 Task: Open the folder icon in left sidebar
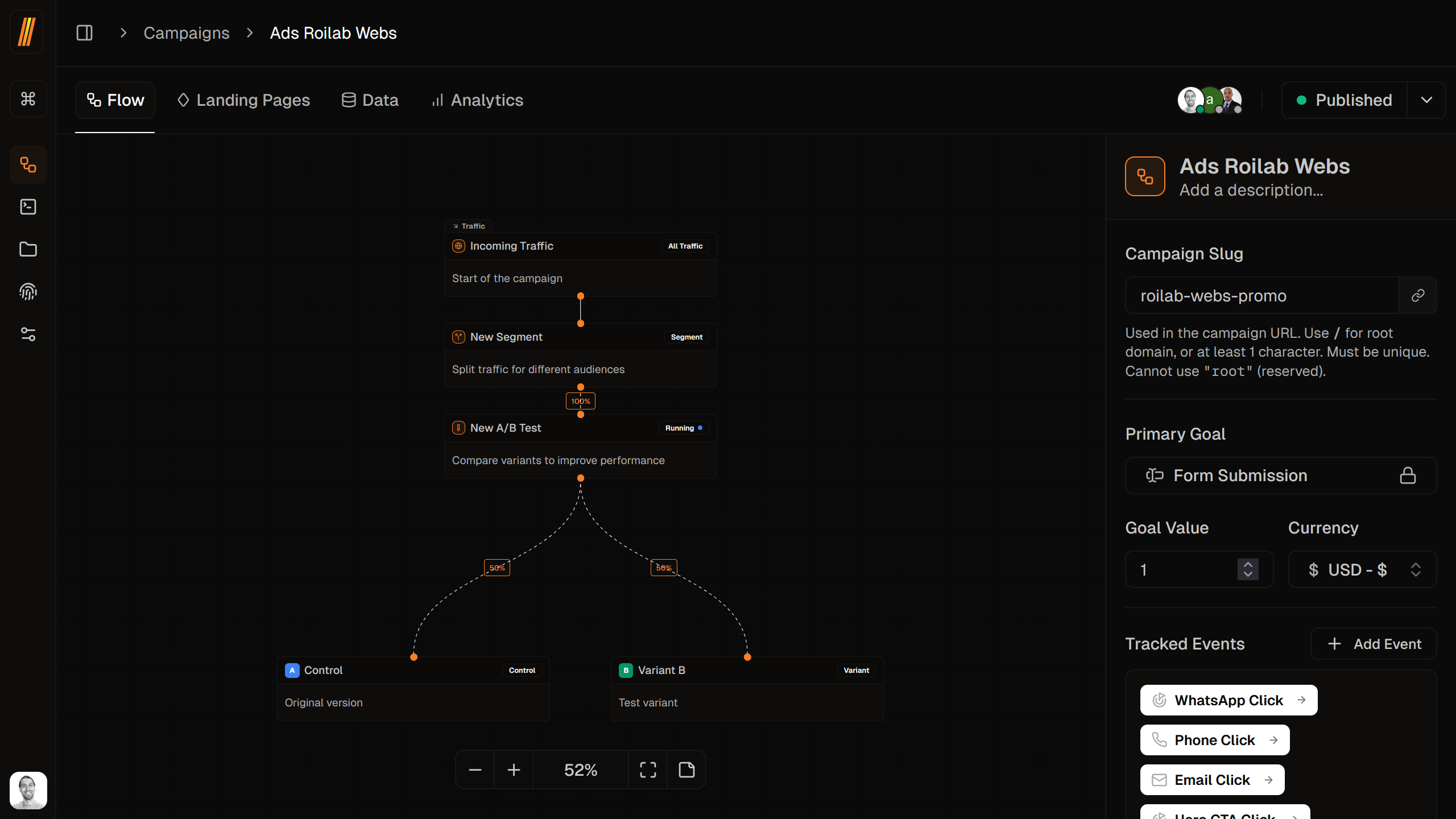[x=28, y=249]
